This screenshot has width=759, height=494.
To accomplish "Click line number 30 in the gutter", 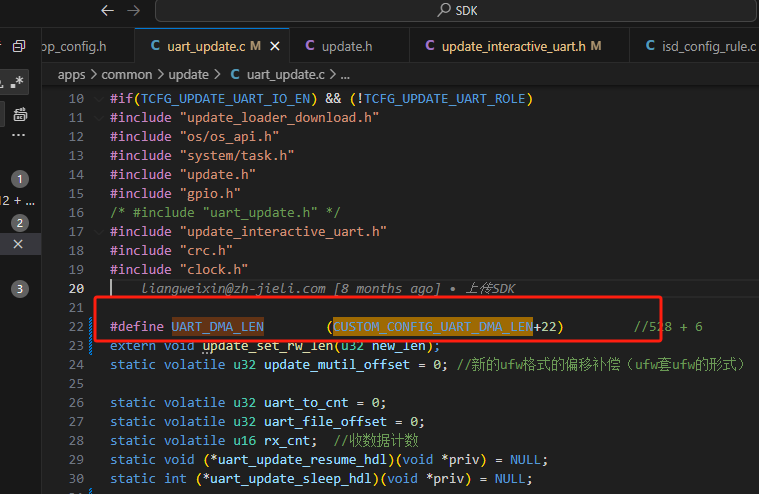I will 76,479.
